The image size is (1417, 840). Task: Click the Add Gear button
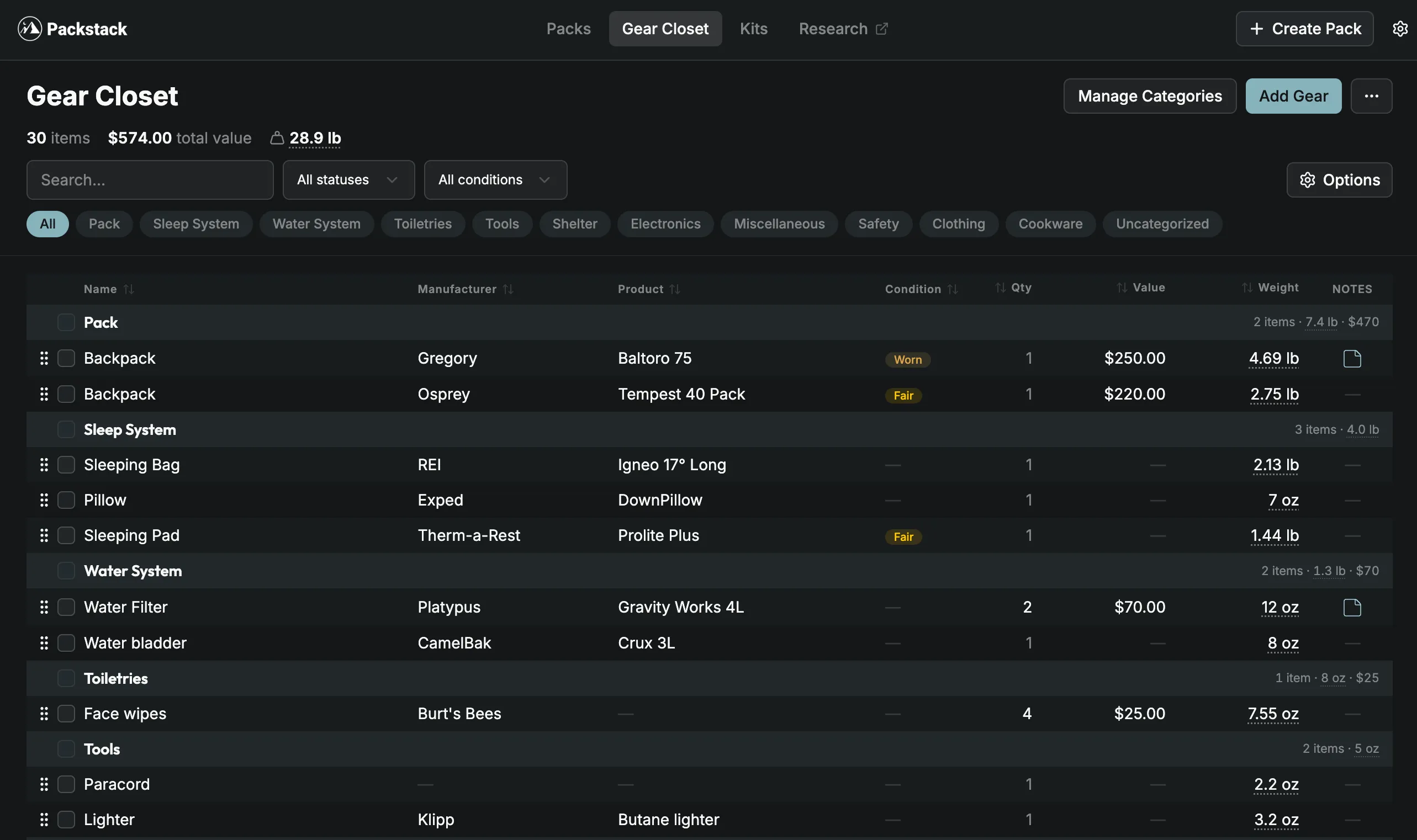[1293, 95]
